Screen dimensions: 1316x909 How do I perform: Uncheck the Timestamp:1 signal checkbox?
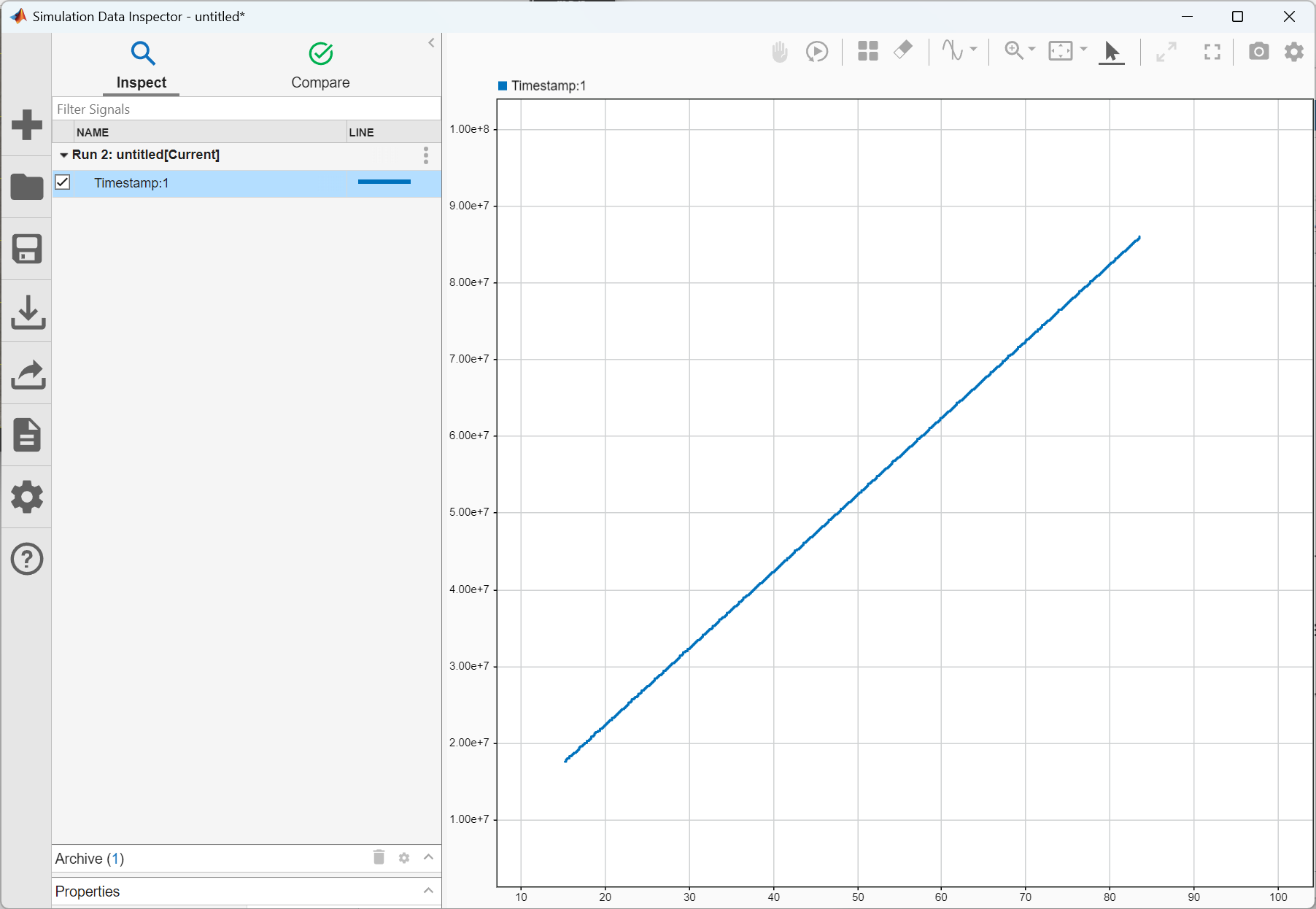[63, 182]
